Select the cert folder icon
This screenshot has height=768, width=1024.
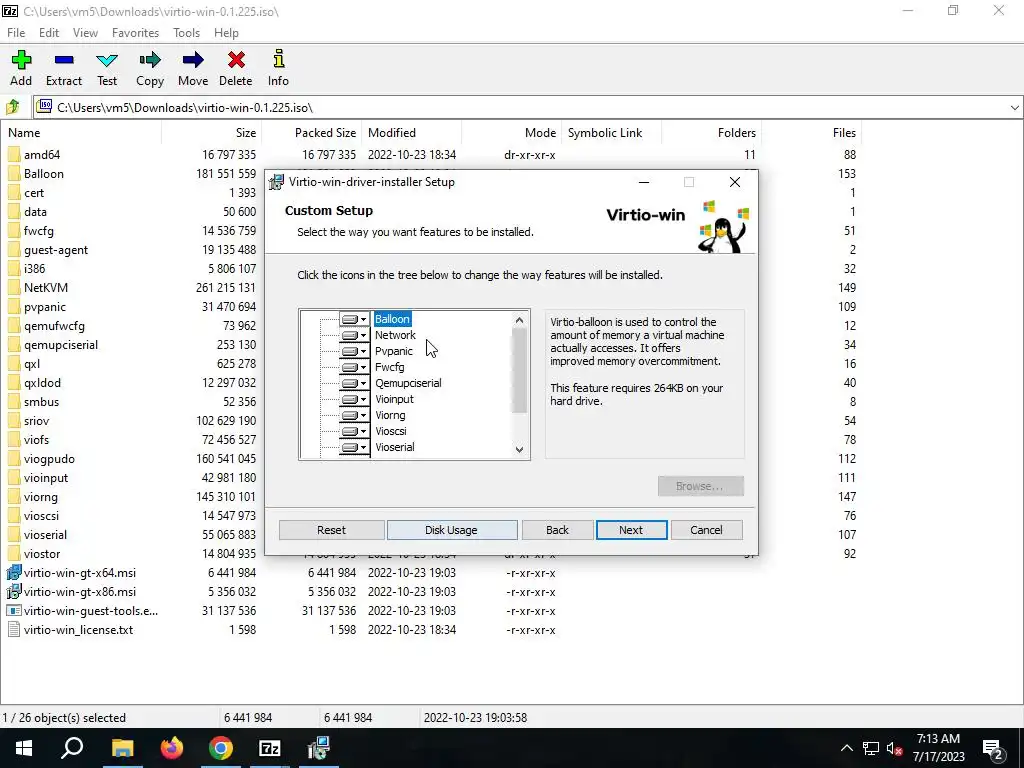(14, 193)
